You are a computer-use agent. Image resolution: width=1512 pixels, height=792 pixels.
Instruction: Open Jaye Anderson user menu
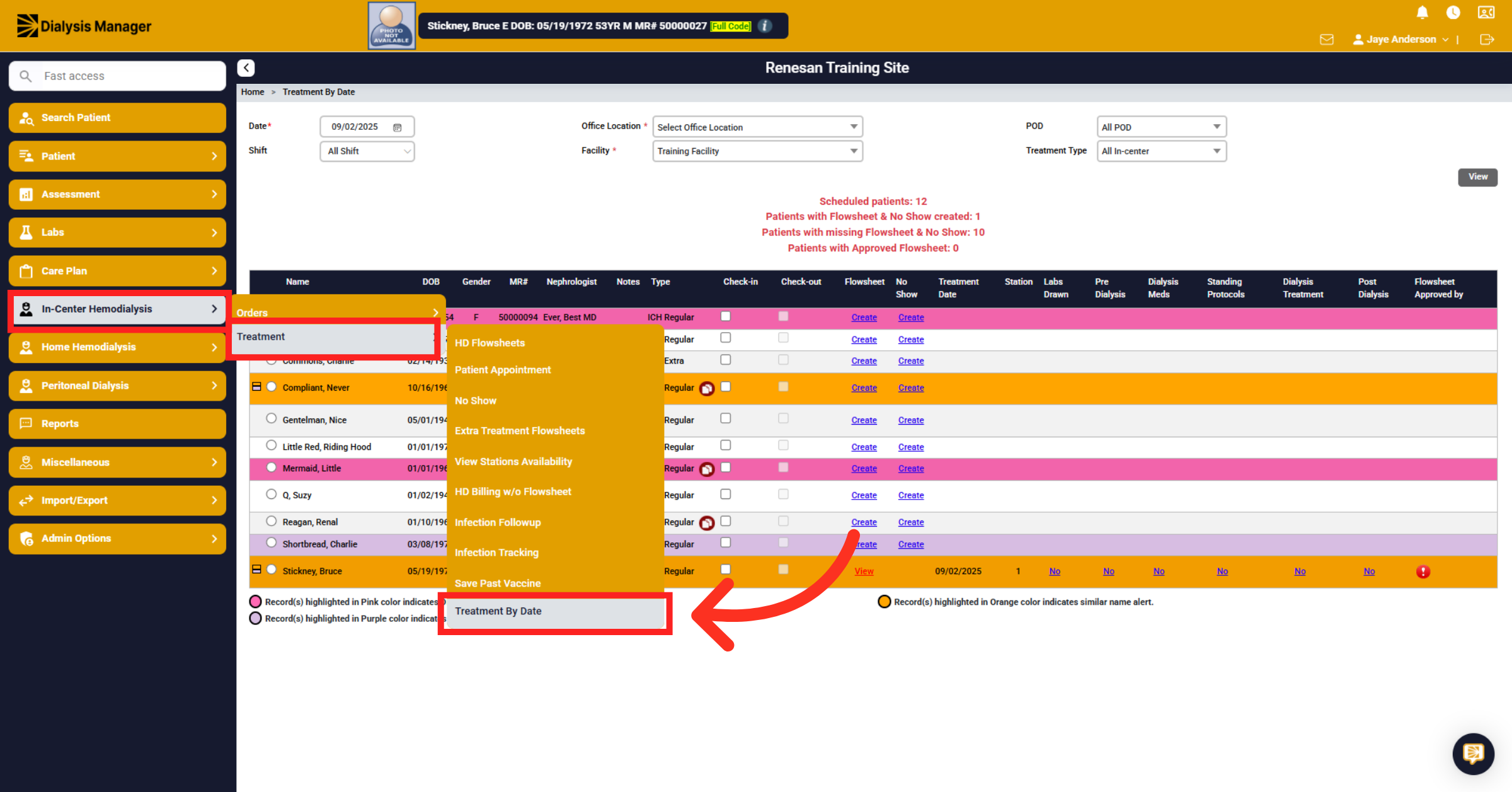pyautogui.click(x=1400, y=39)
